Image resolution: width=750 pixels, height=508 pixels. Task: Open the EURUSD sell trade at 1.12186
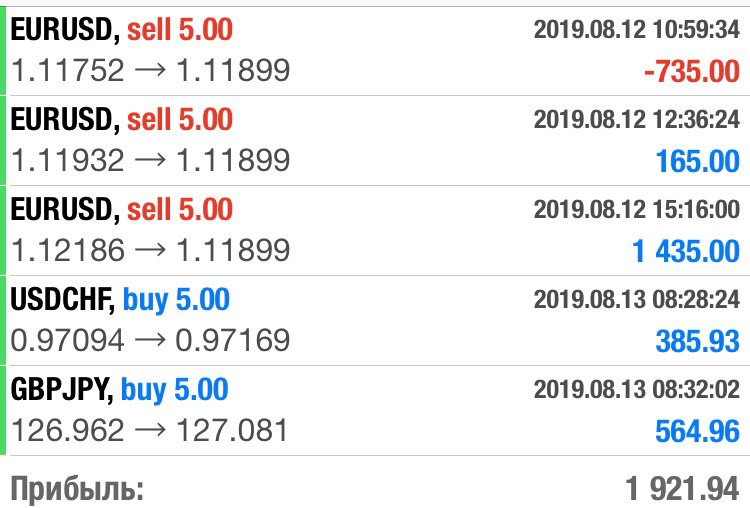pos(375,231)
